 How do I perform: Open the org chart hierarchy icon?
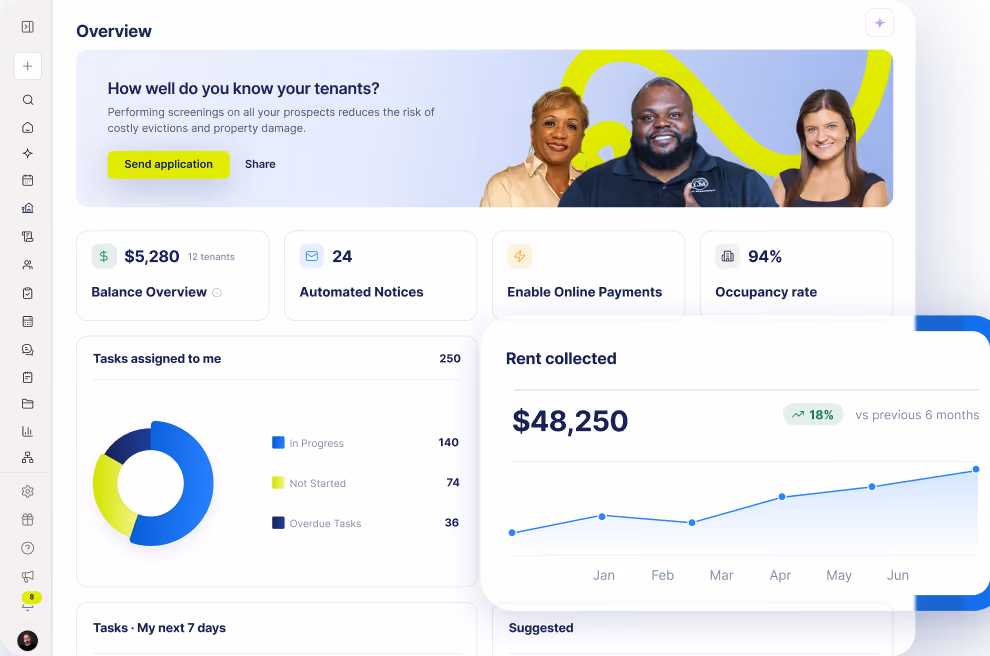pos(28,458)
